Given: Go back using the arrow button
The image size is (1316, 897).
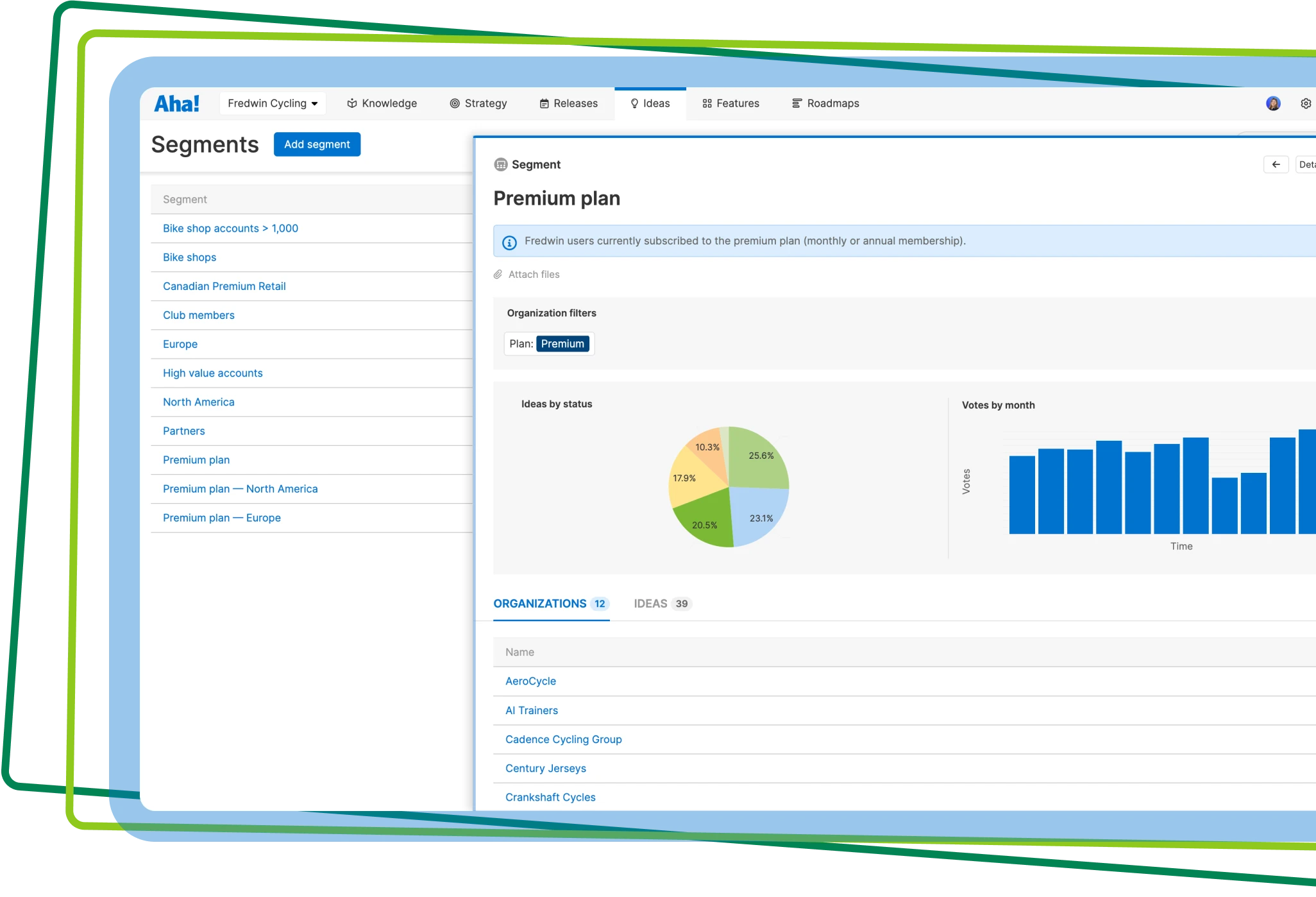Looking at the screenshot, I should (x=1276, y=164).
